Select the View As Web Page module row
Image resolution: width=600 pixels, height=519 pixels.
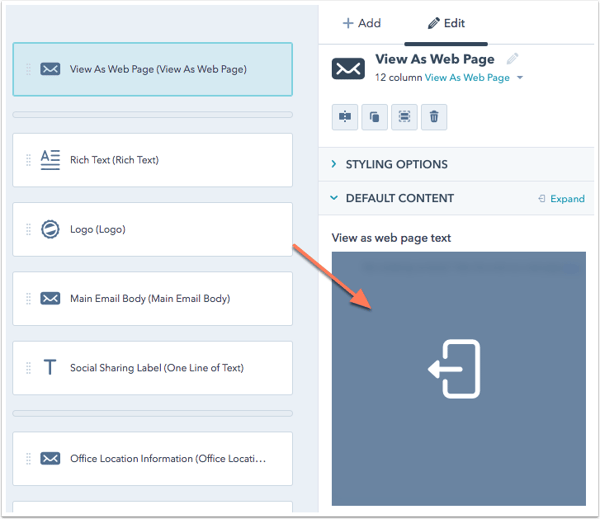(x=158, y=70)
